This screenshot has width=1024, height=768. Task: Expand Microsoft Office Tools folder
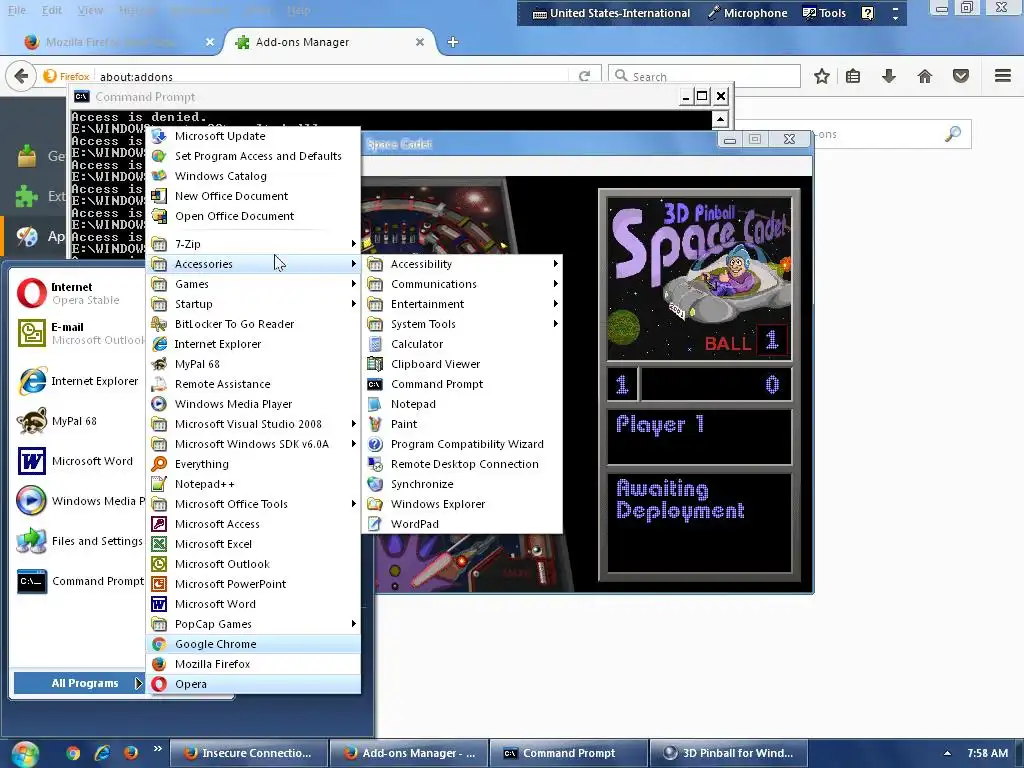coord(253,504)
